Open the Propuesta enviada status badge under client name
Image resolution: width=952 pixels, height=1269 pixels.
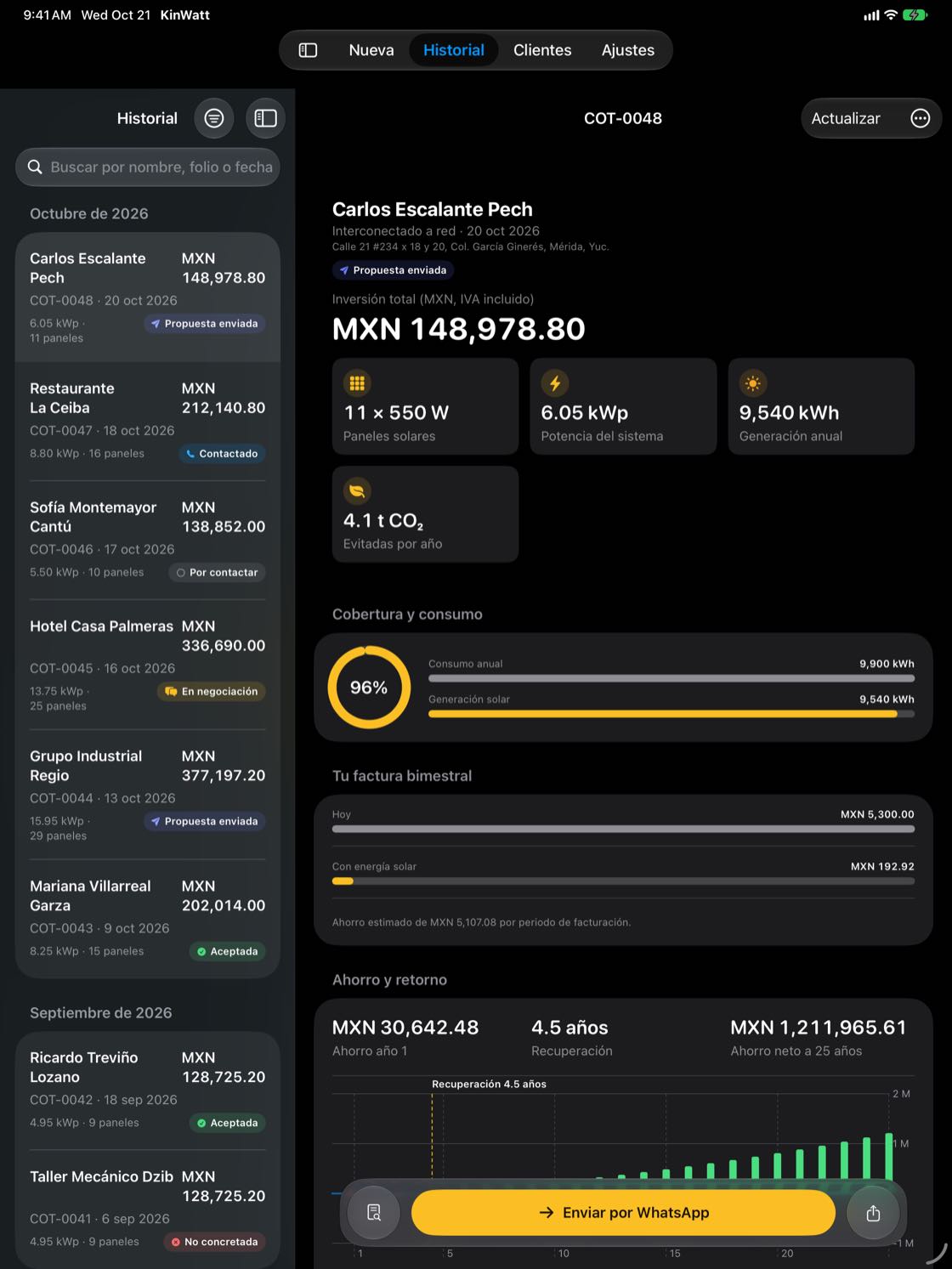(x=393, y=270)
